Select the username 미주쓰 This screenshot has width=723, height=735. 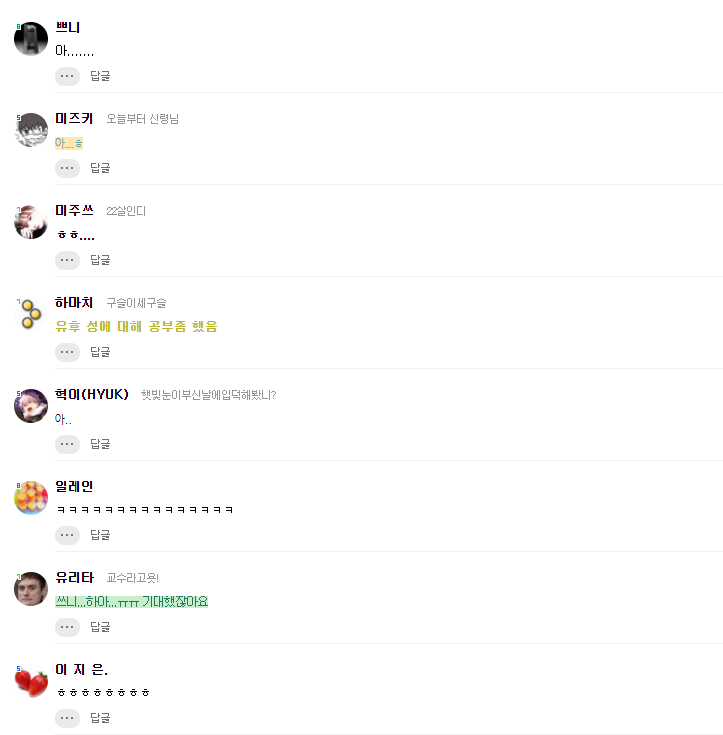coord(74,210)
